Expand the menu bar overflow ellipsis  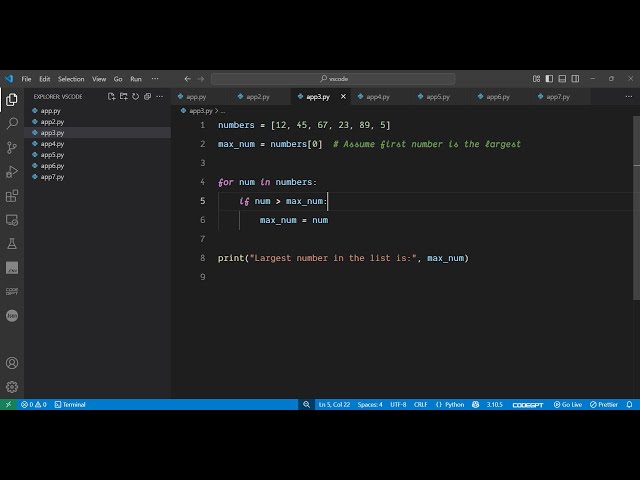155,79
